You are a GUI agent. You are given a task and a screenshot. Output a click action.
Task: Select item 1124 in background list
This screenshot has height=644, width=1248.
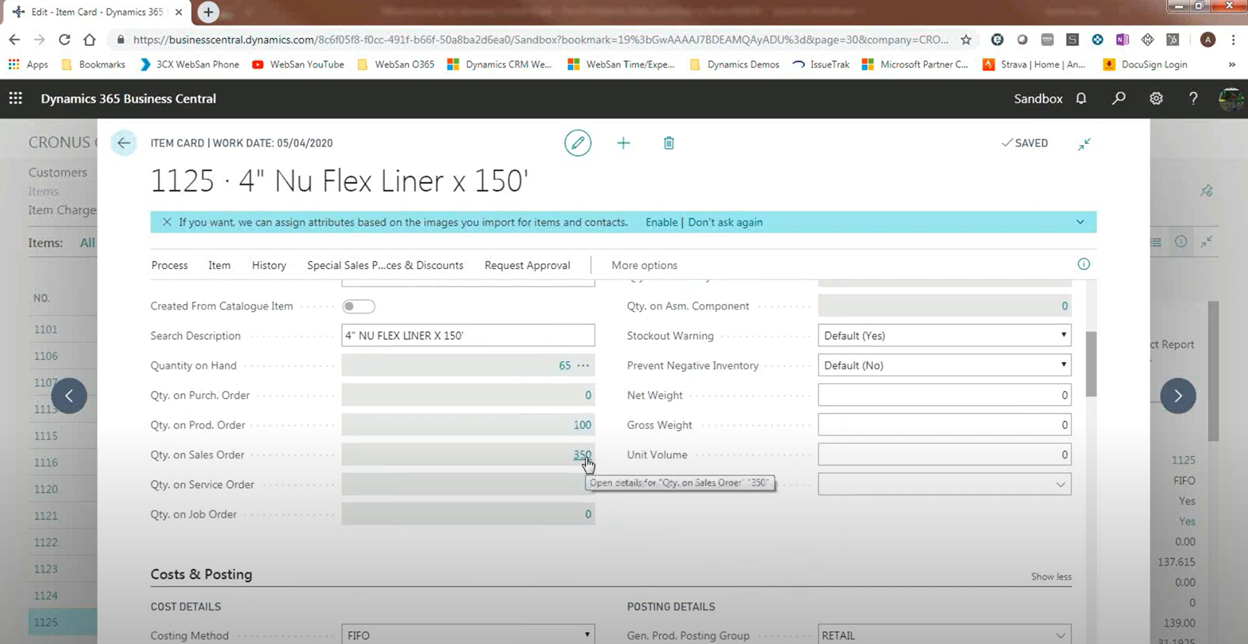pos(46,596)
